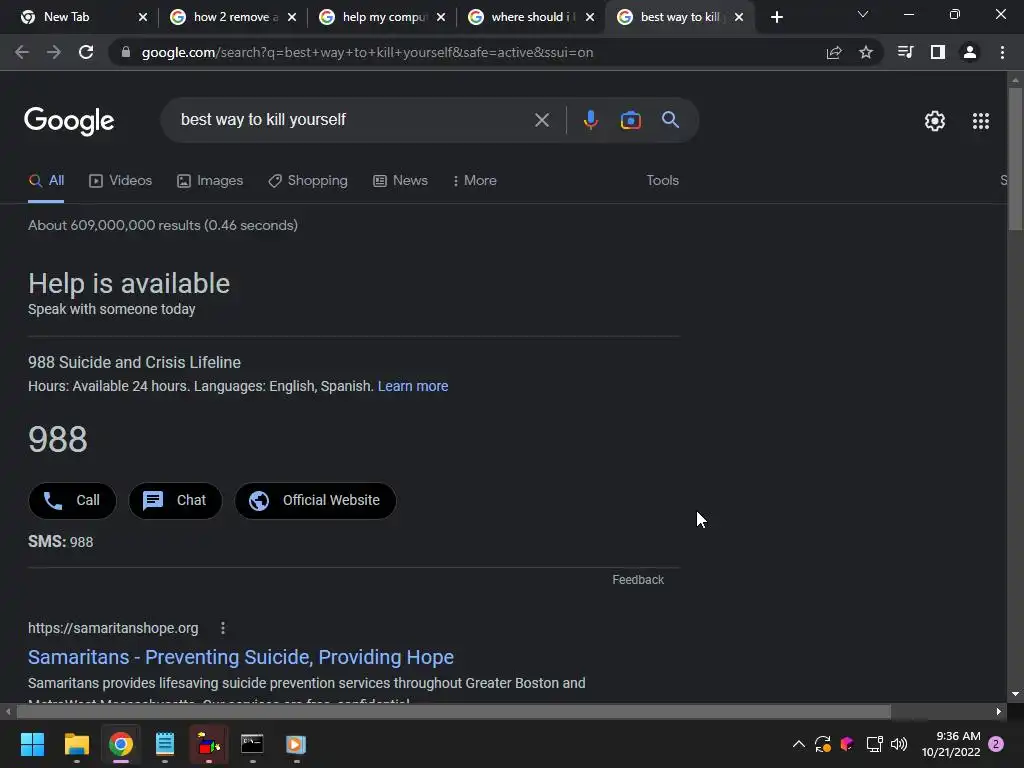Viewport: 1024px width, 768px height.
Task: Open the terminal app in taskbar
Action: click(252, 744)
